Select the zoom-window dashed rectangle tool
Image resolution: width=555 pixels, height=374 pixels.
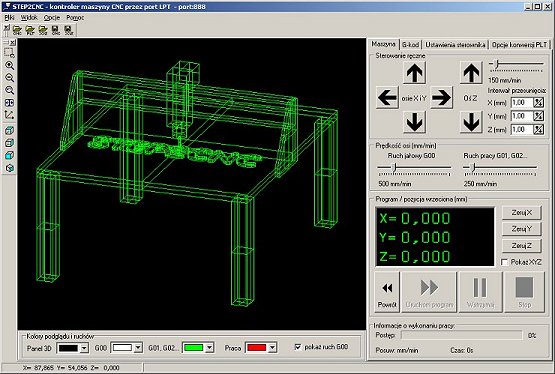click(9, 53)
